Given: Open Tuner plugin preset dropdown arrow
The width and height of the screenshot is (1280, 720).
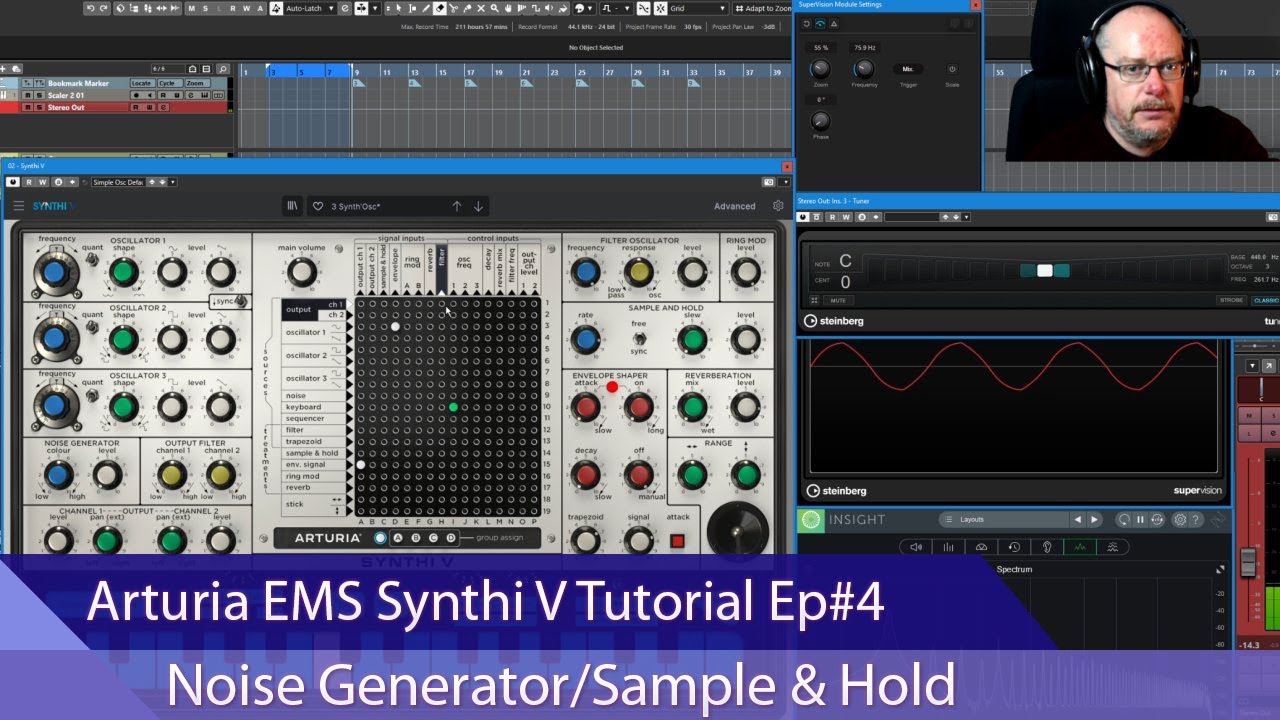Looking at the screenshot, I should click(x=966, y=217).
